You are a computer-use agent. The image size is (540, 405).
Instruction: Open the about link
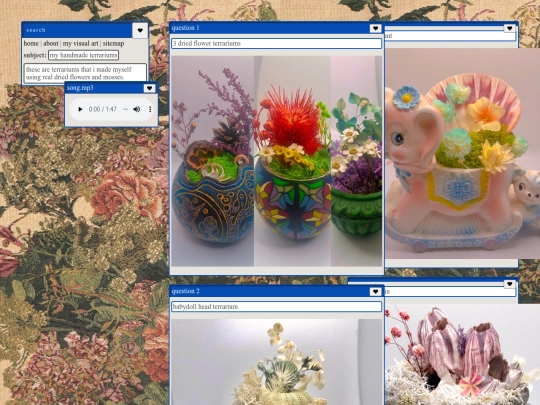(x=51, y=43)
